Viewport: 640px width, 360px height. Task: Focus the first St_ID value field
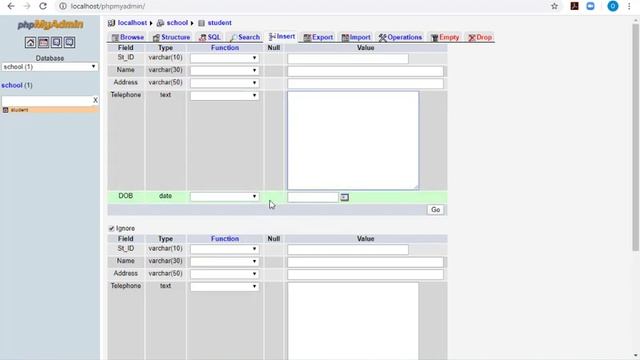[x=348, y=59]
